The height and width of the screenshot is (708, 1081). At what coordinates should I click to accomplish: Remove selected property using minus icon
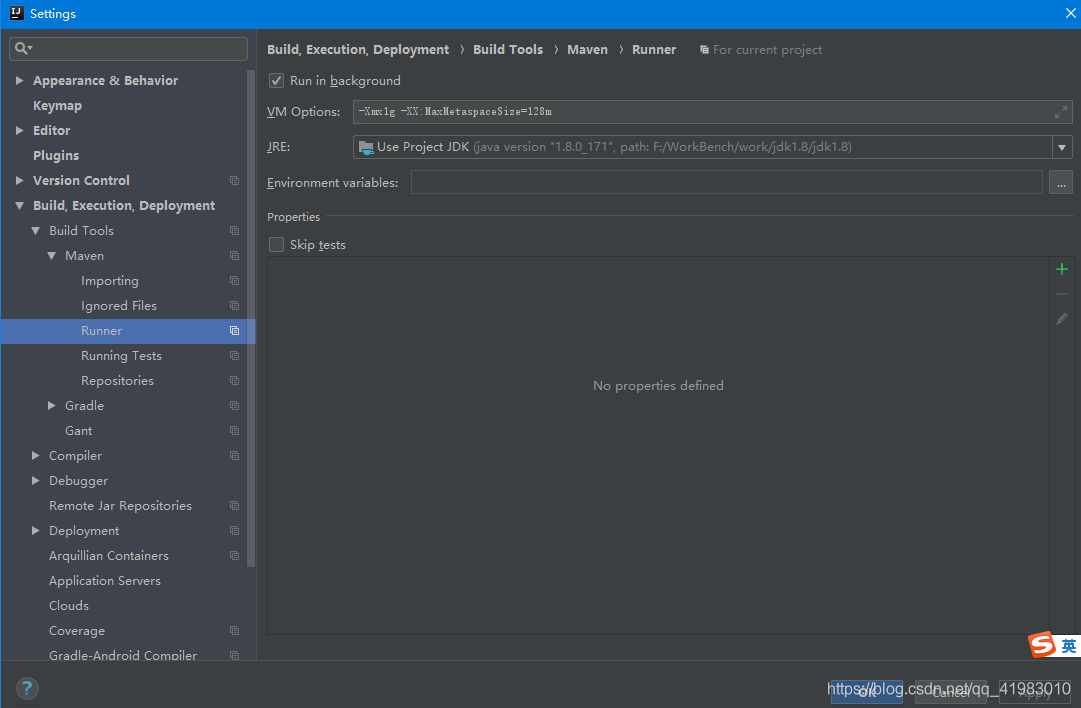1061,293
